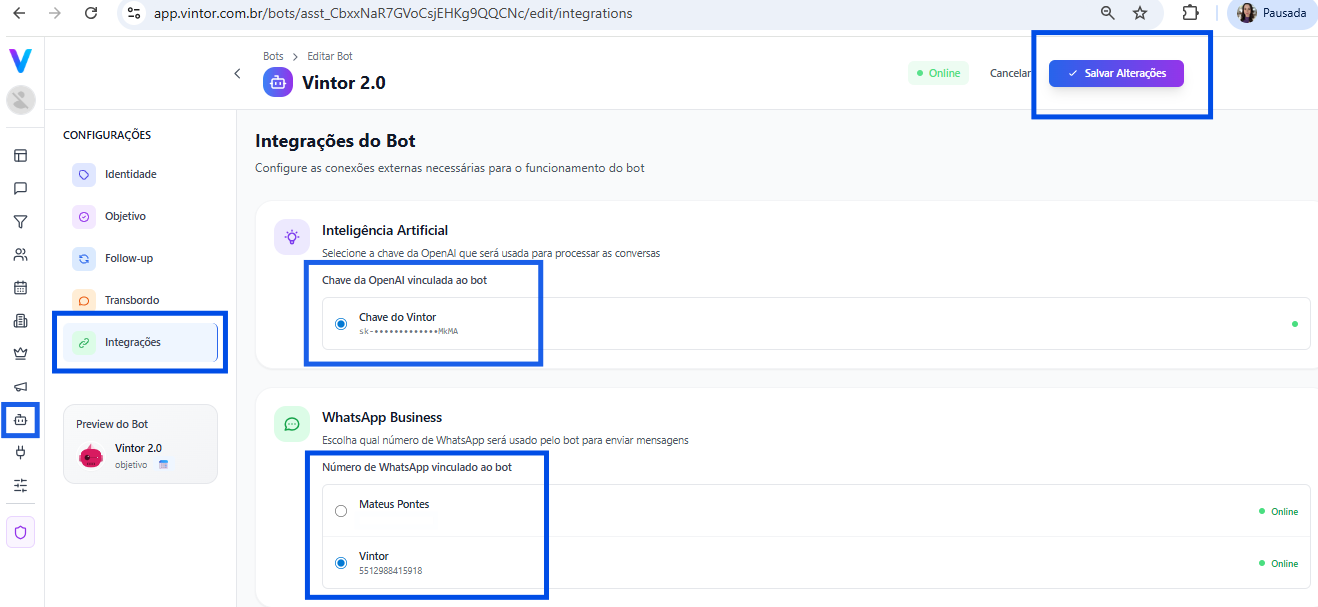The width and height of the screenshot is (1318, 607).
Task: Open the bots robot icon in sidebar
Action: (x=21, y=420)
